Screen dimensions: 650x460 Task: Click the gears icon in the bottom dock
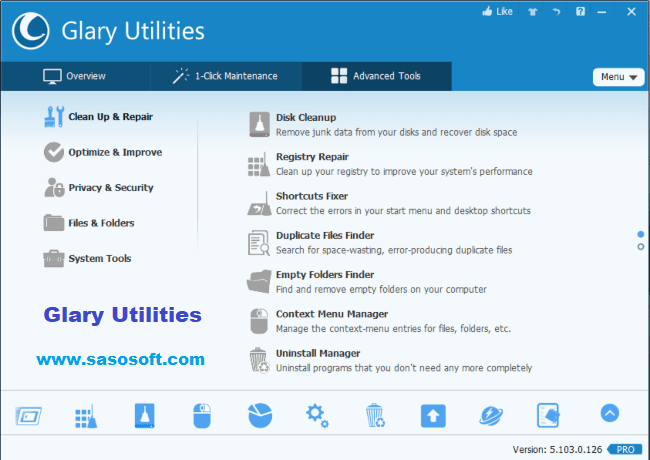pos(317,416)
